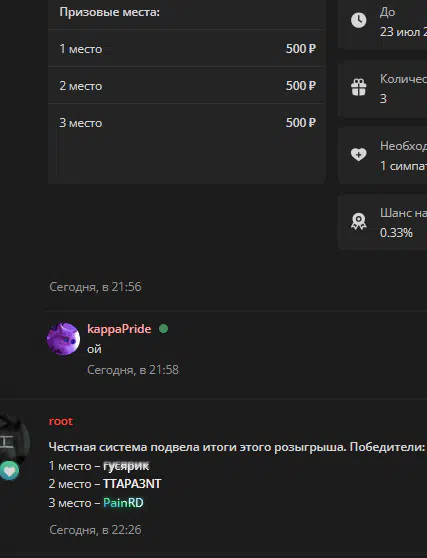Click the gift box quantity icon
This screenshot has height=558, width=427.
[x=358, y=87]
